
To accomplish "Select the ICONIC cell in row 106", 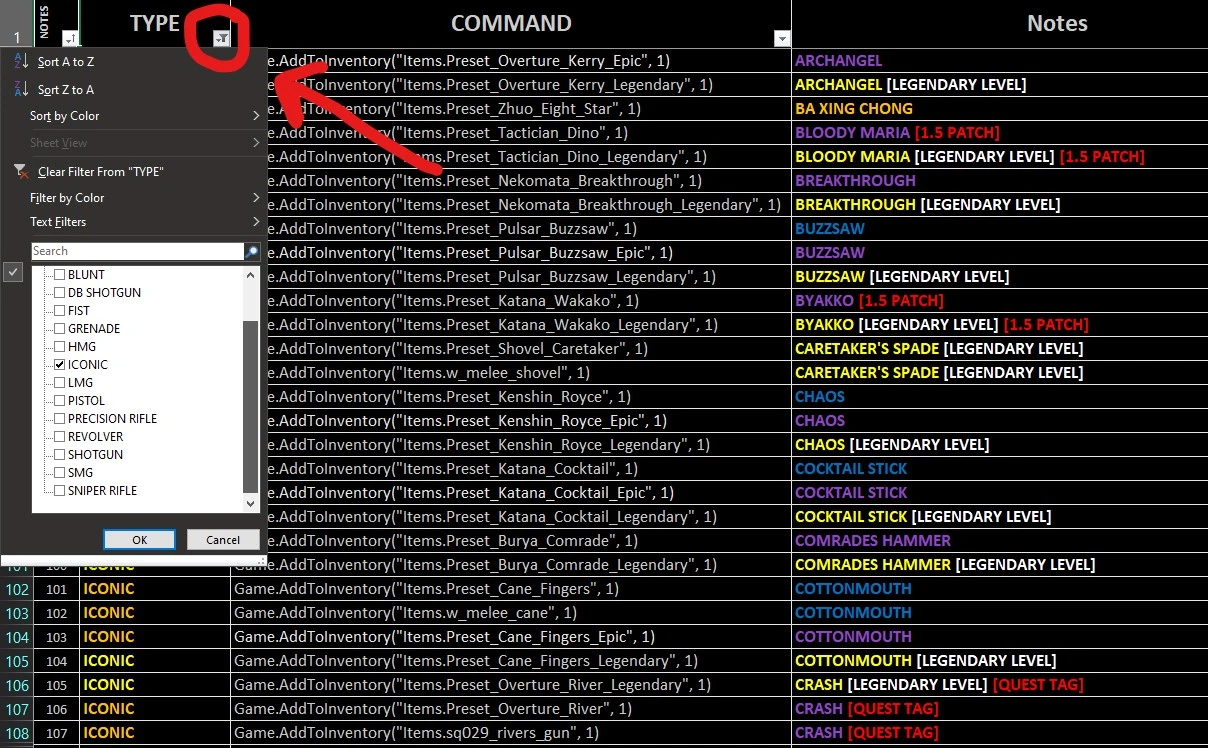I will [x=155, y=685].
